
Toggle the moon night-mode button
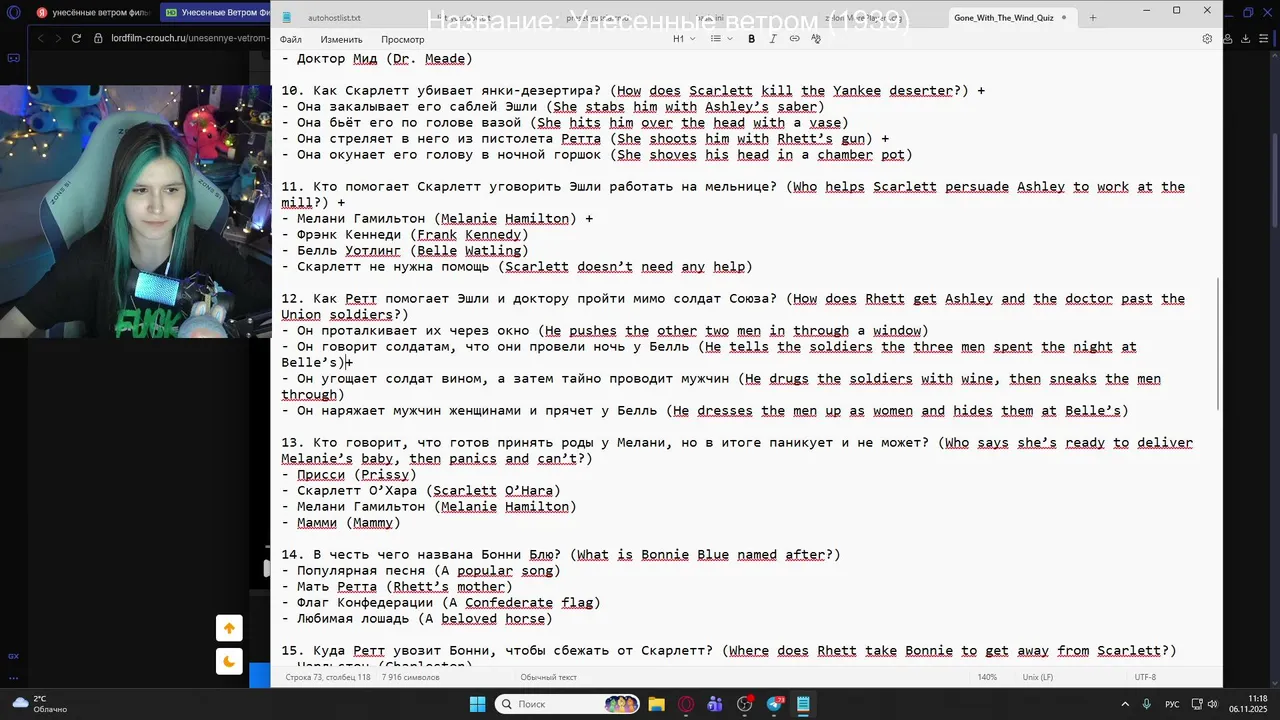click(229, 661)
